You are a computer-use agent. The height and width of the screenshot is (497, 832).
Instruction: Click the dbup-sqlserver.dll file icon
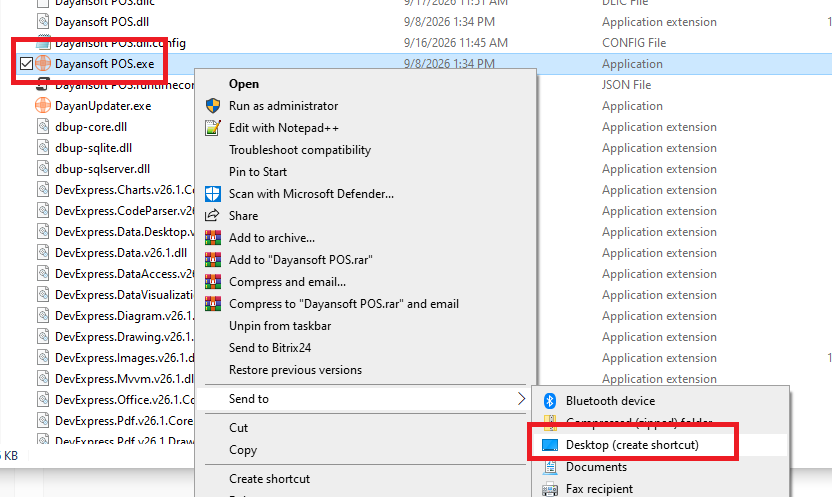point(43,169)
